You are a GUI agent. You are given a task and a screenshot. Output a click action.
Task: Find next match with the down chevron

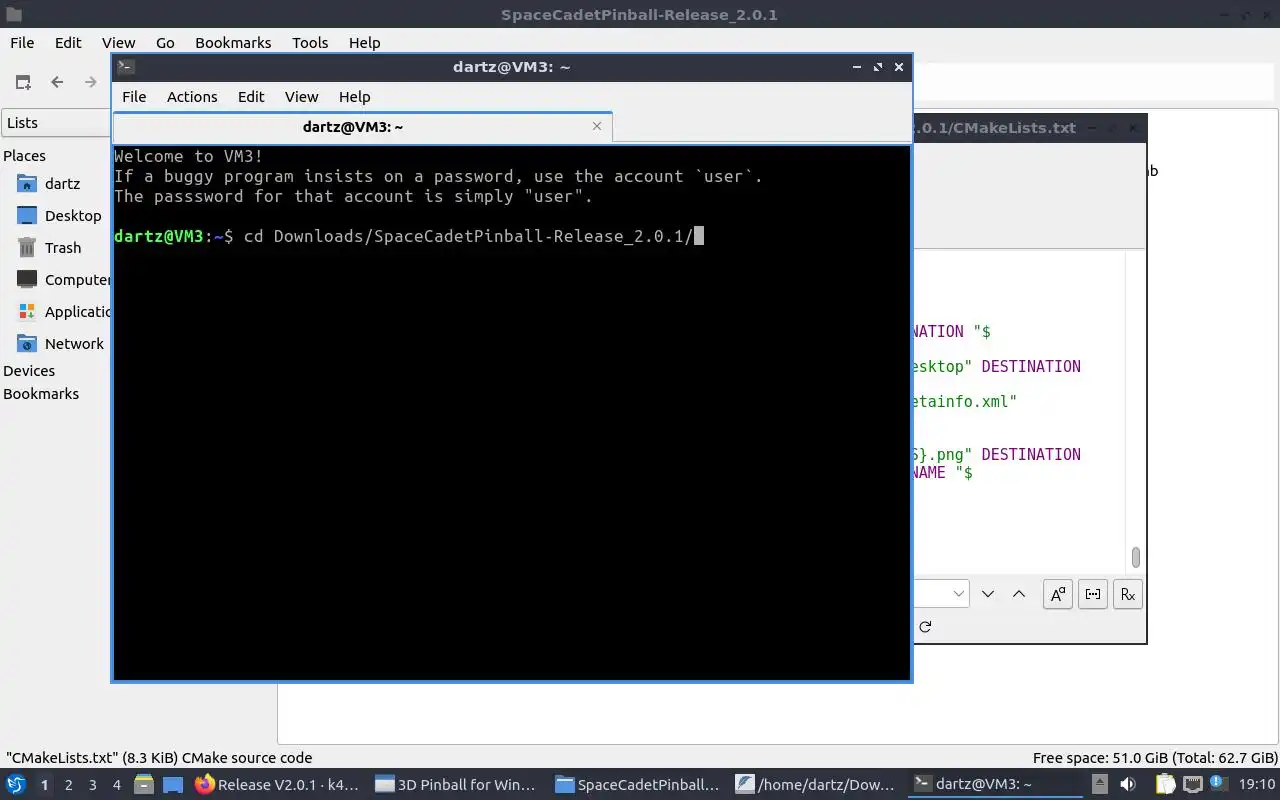(988, 594)
